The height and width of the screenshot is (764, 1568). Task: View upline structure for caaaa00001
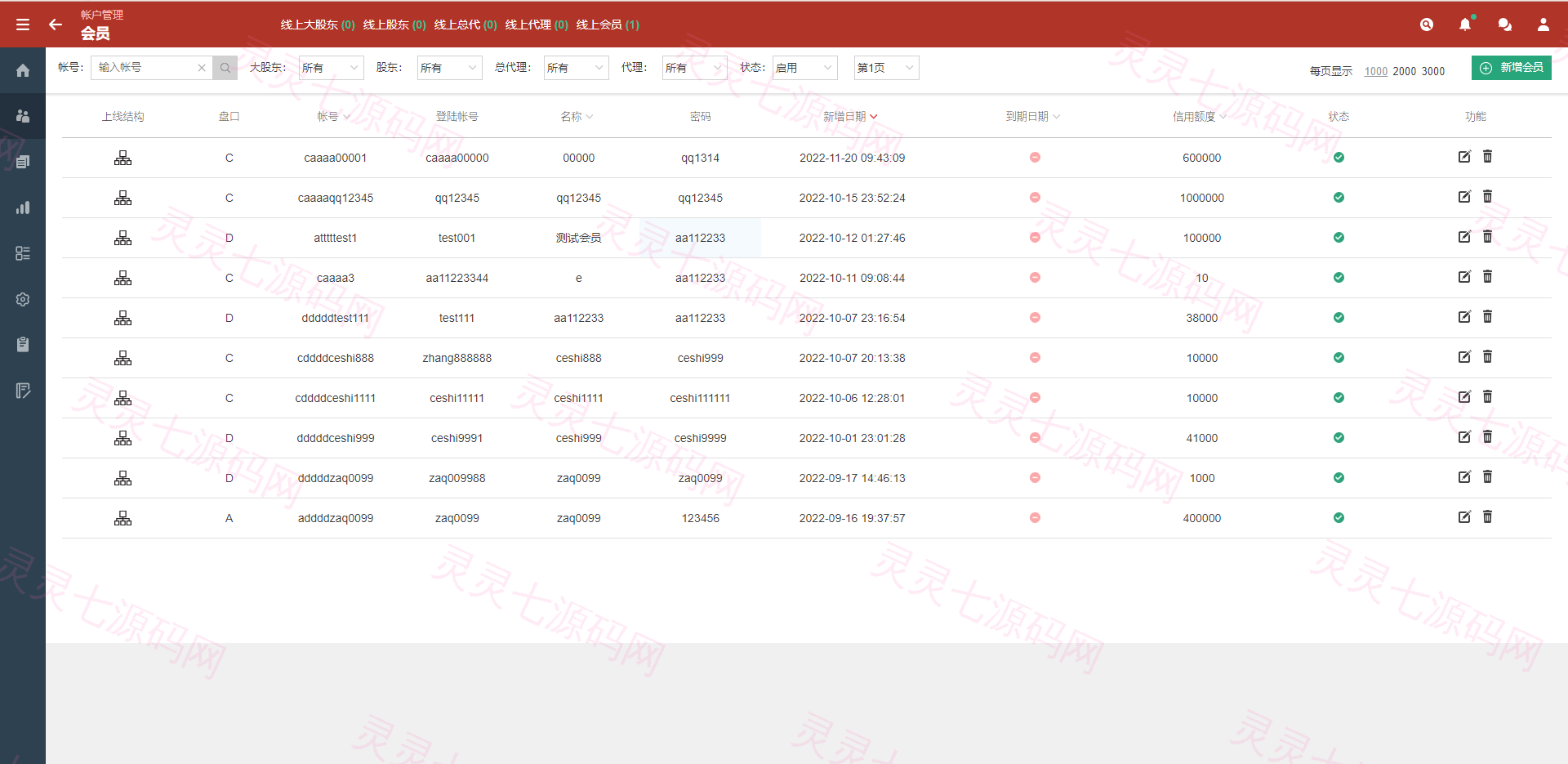122,158
